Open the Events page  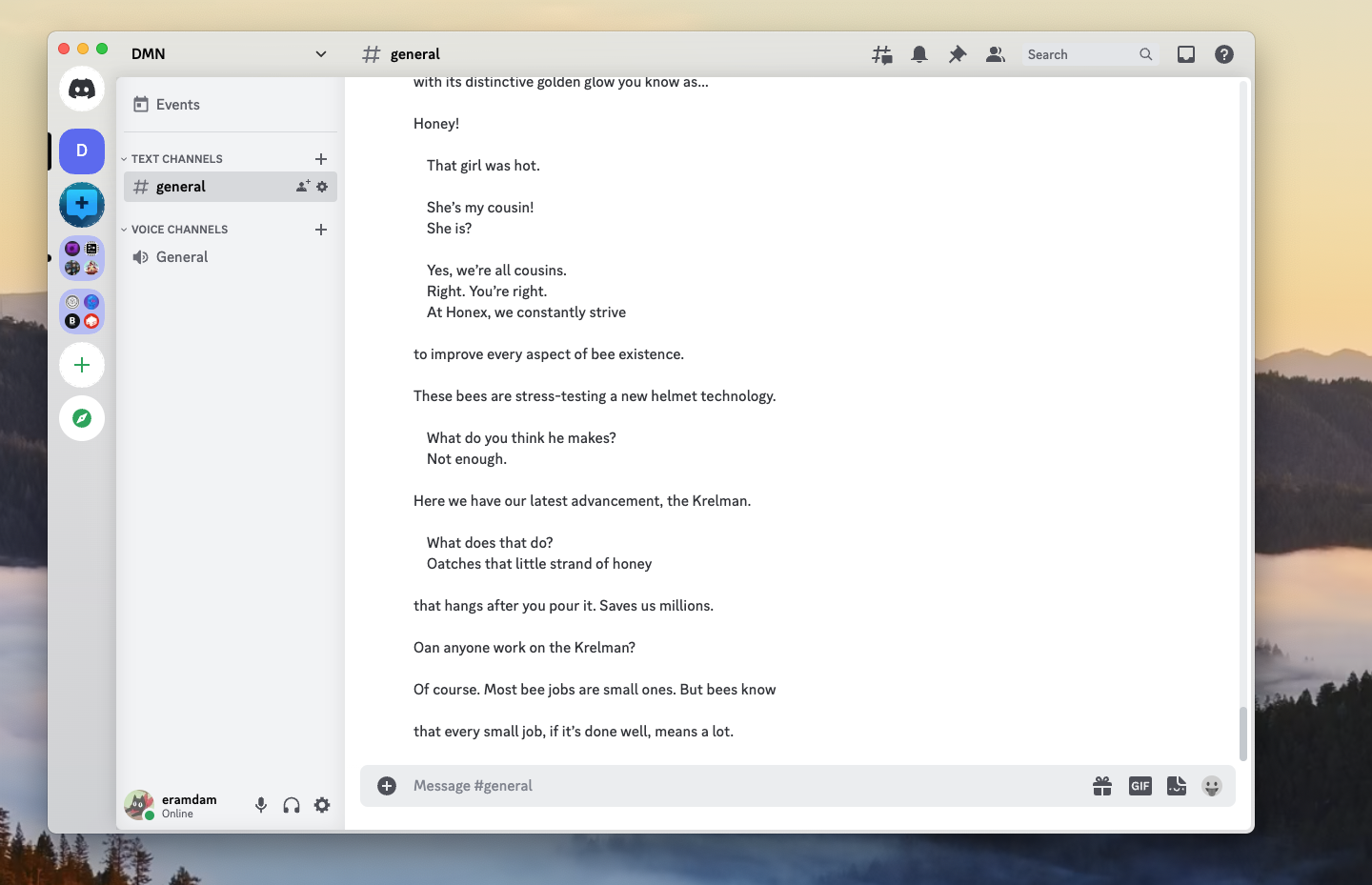(x=230, y=105)
